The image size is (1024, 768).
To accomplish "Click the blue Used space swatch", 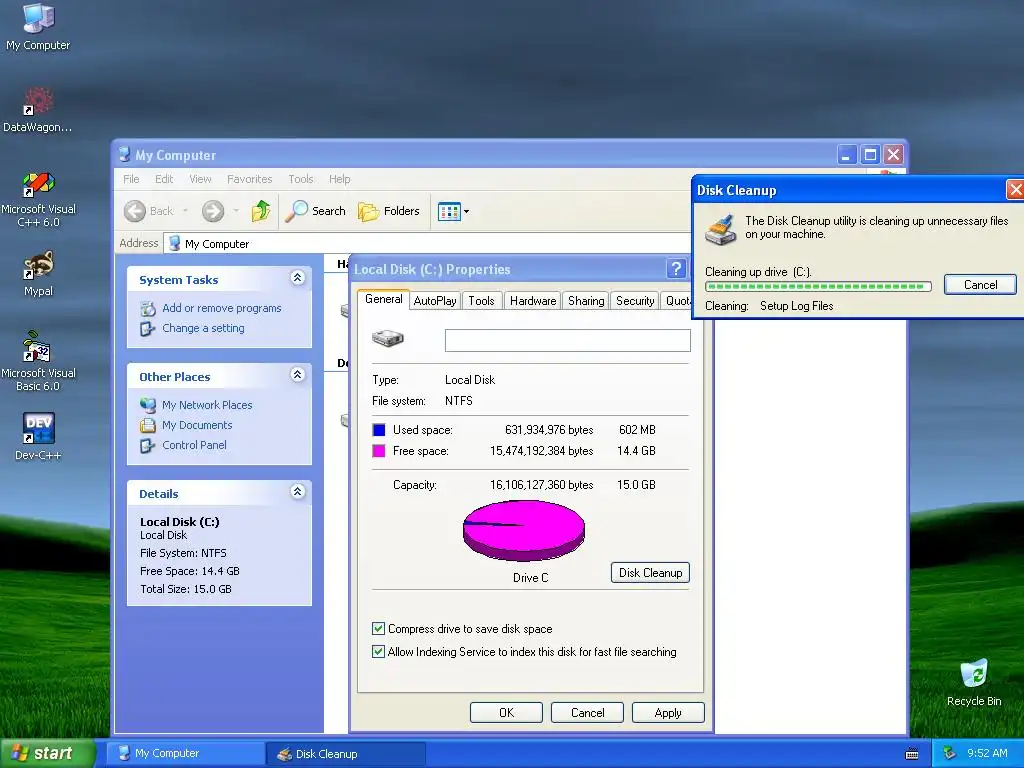I will pyautogui.click(x=379, y=430).
